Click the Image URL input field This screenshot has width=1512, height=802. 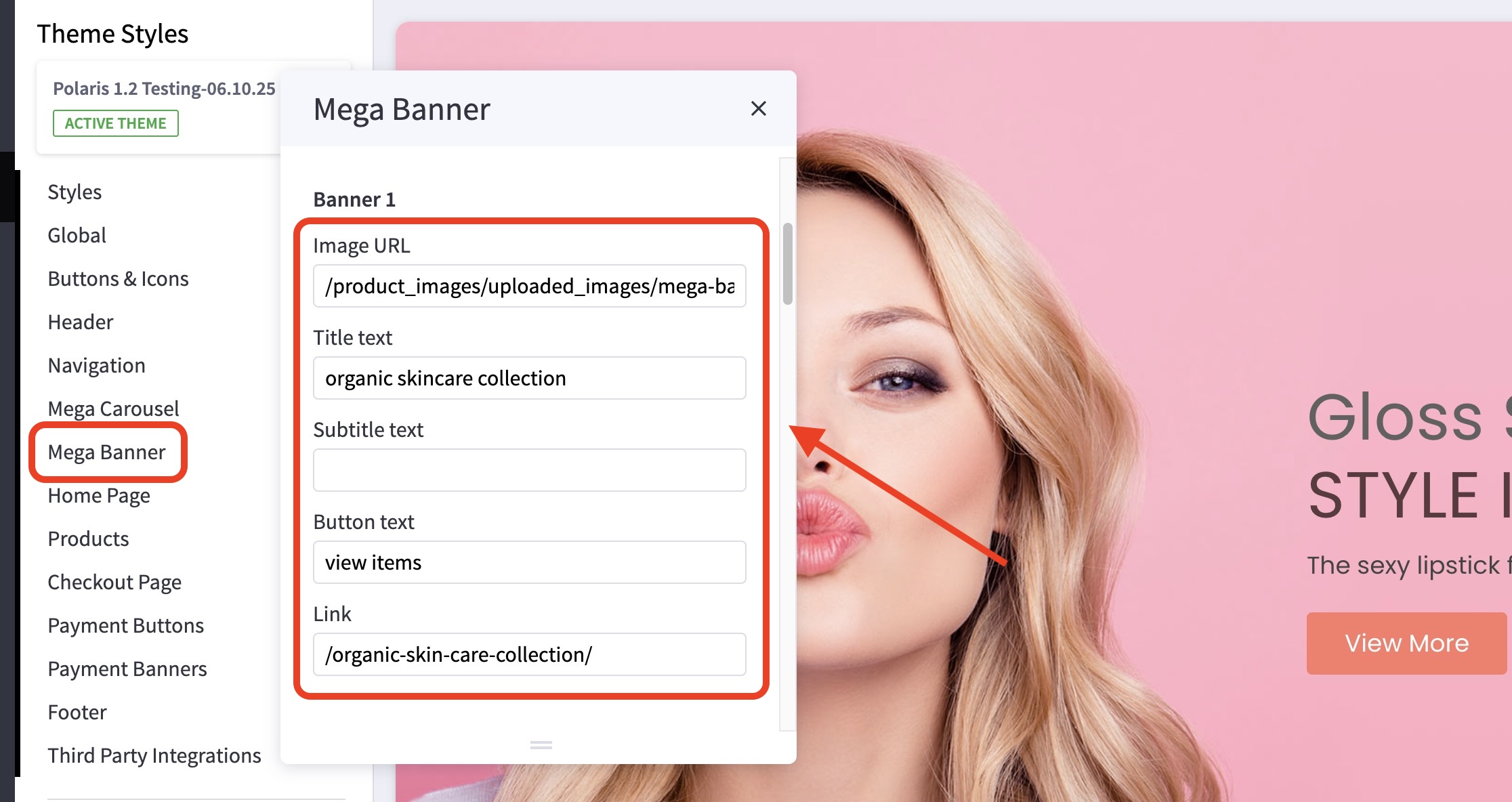(x=529, y=287)
